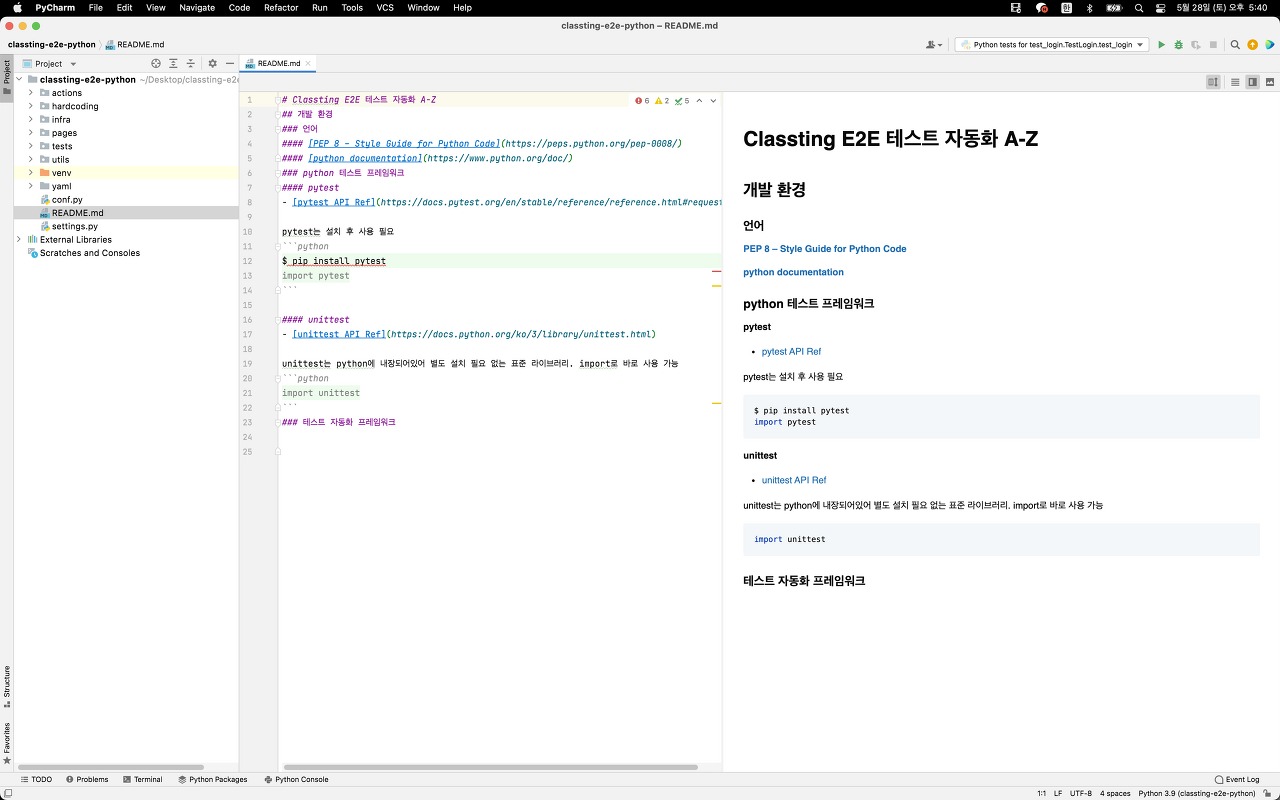Image resolution: width=1280 pixels, height=800 pixels.
Task: Collapse all items in Project tree
Action: (x=190, y=63)
